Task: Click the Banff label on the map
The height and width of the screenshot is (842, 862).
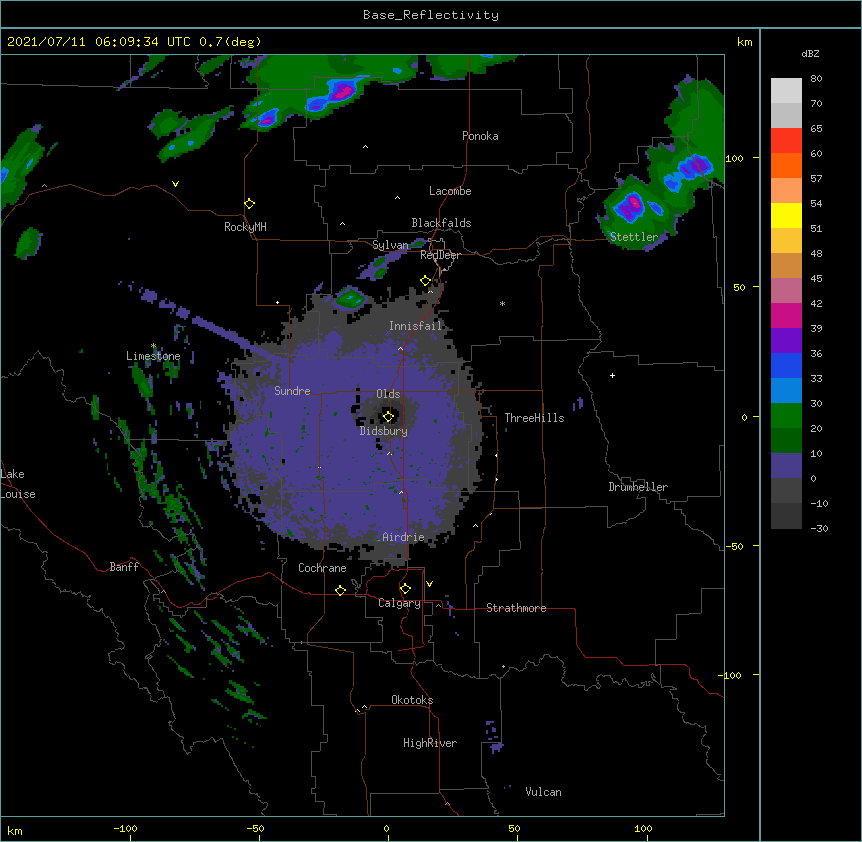Action: [x=124, y=567]
